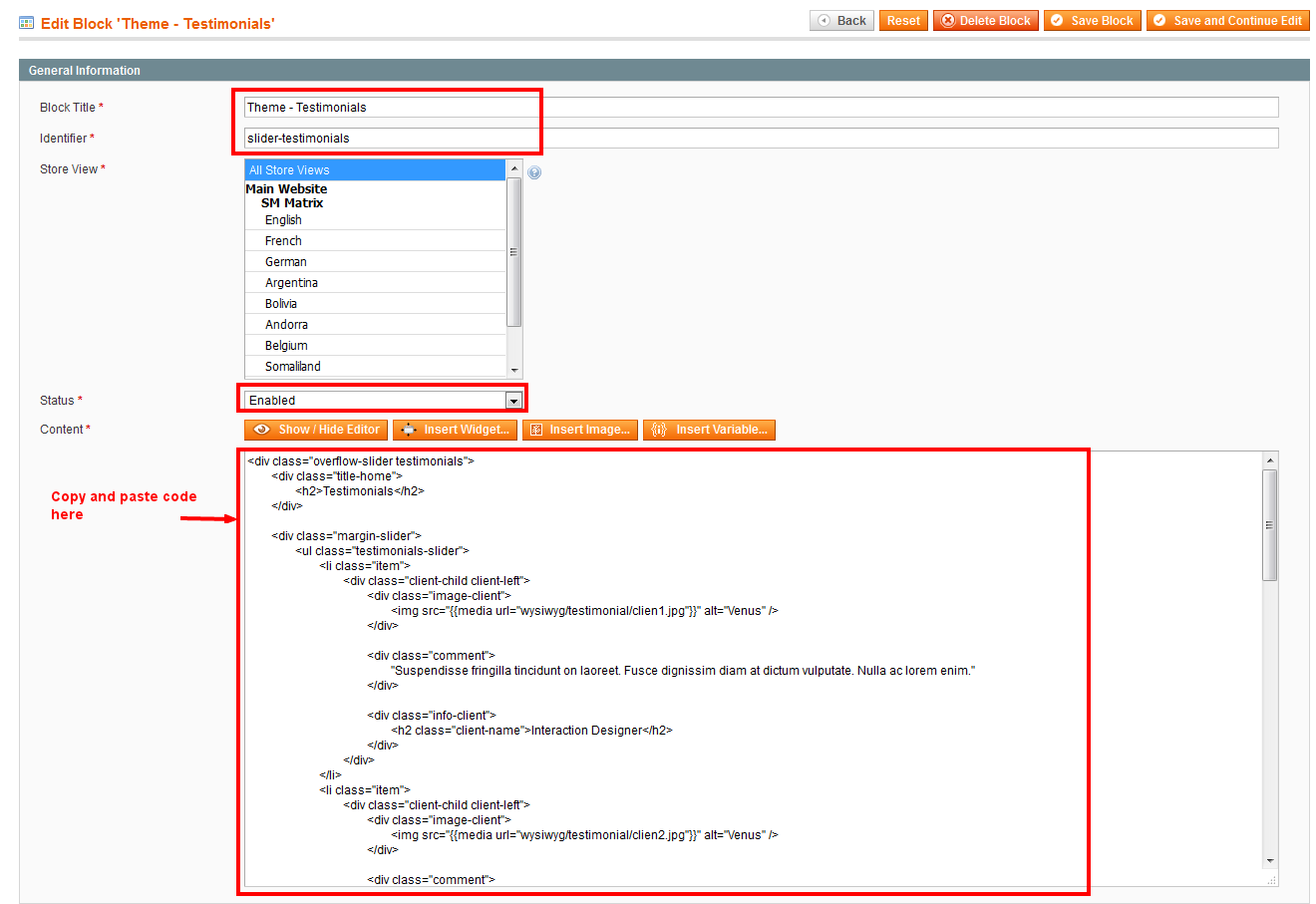1316x904 pixels.
Task: Click the 'Interaction Designer' code line
Action: coord(531,731)
